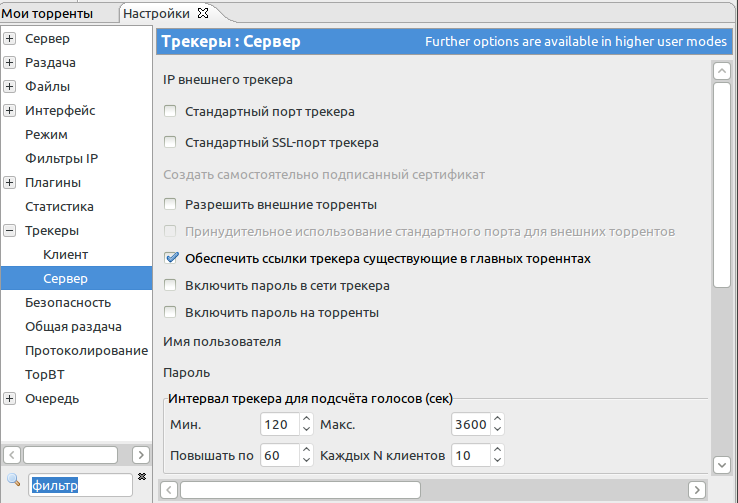The height and width of the screenshot is (503, 738).
Task: Open the Режим settings section
Action: click(x=46, y=135)
